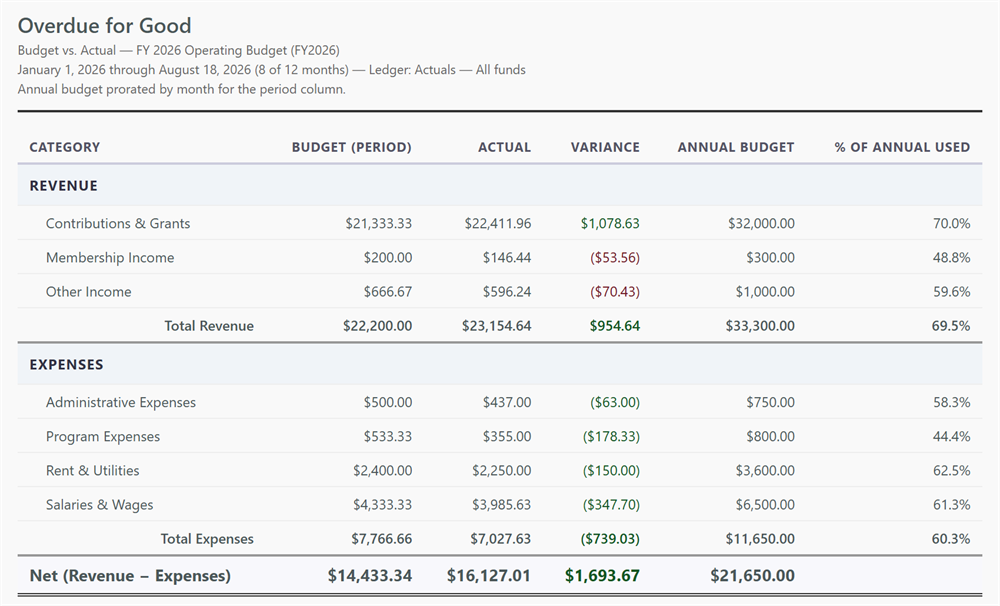
Task: Select the 'Rent & Utilities' row label
Action: pyautogui.click(x=92, y=471)
